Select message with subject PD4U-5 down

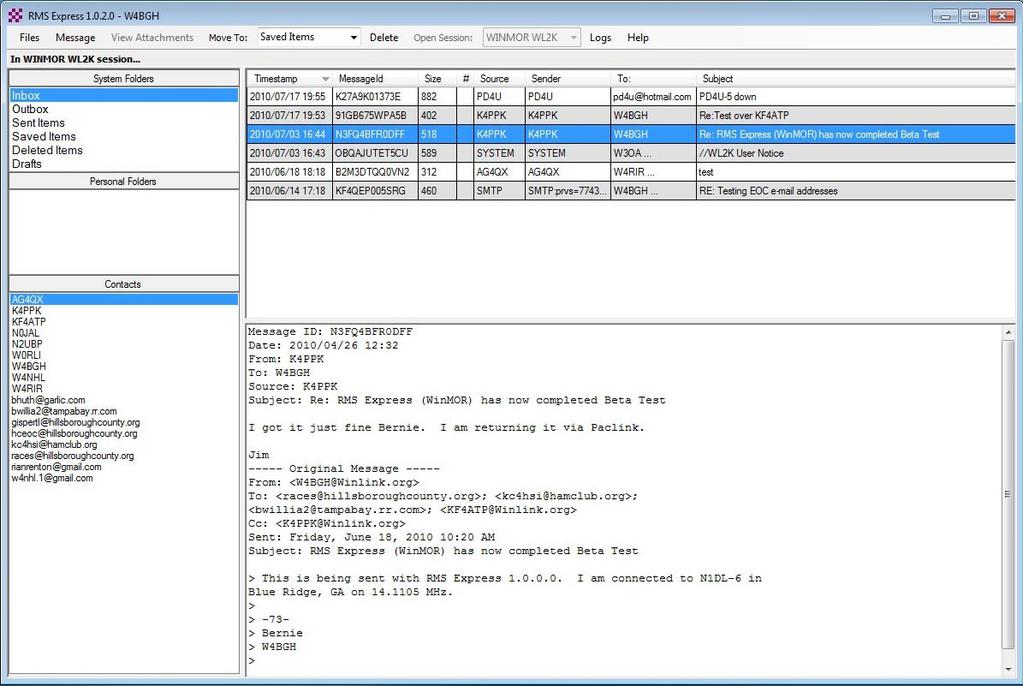[631, 97]
